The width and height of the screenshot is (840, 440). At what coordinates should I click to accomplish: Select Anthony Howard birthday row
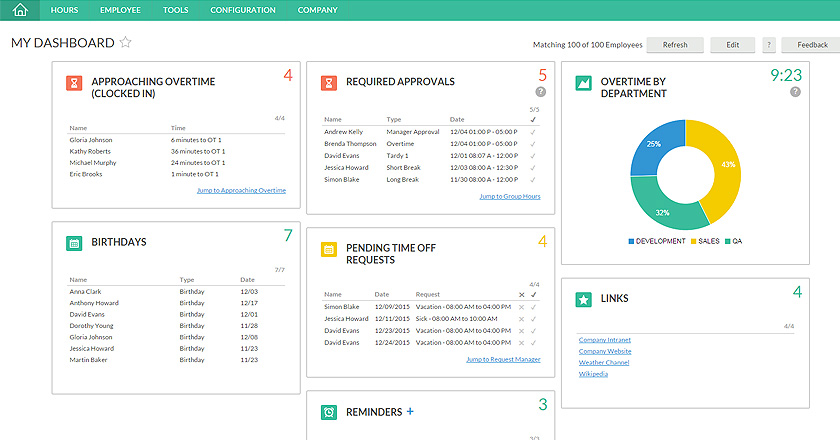tap(176, 303)
